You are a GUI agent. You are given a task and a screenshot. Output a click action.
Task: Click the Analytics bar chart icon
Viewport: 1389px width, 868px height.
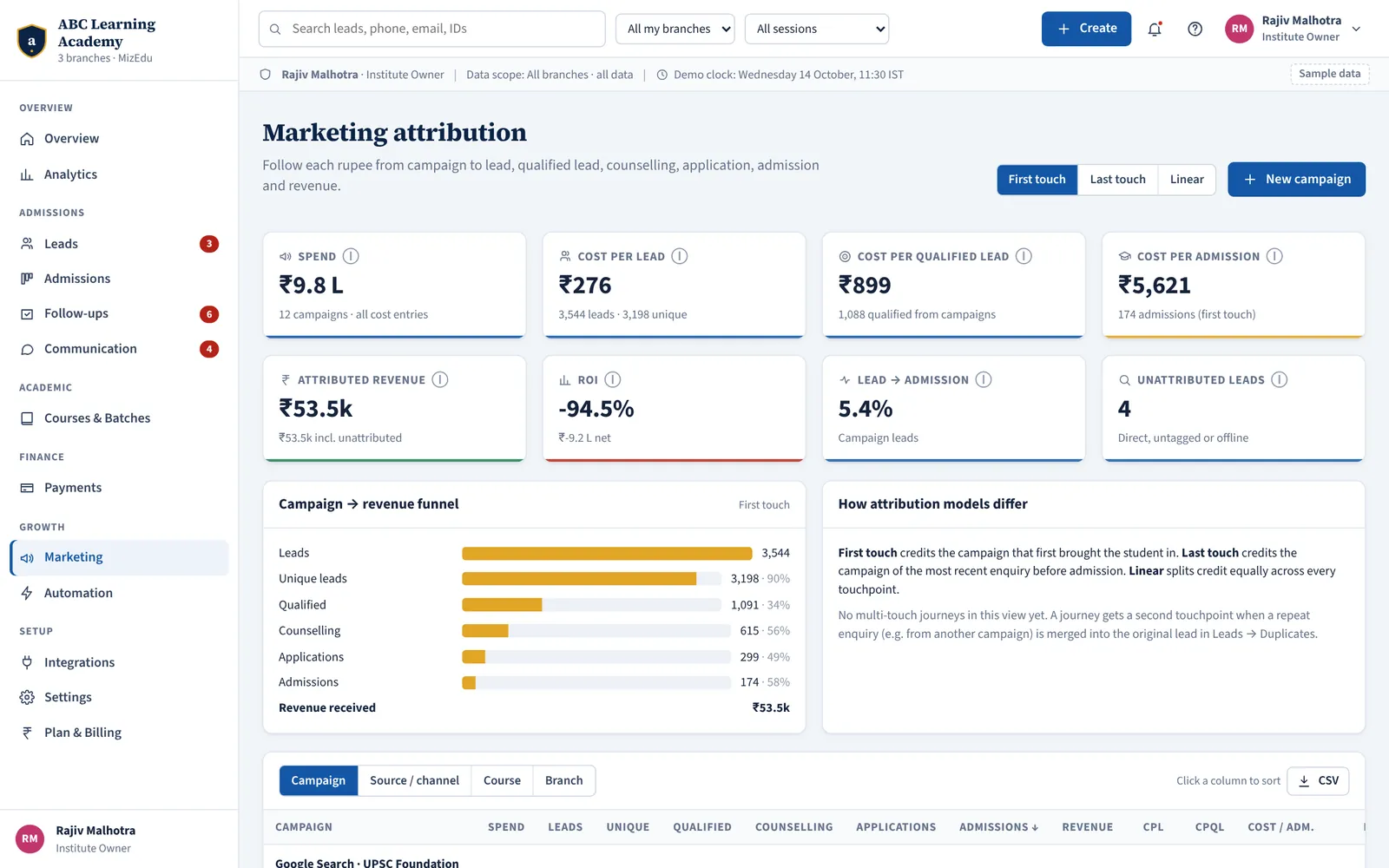click(27, 174)
